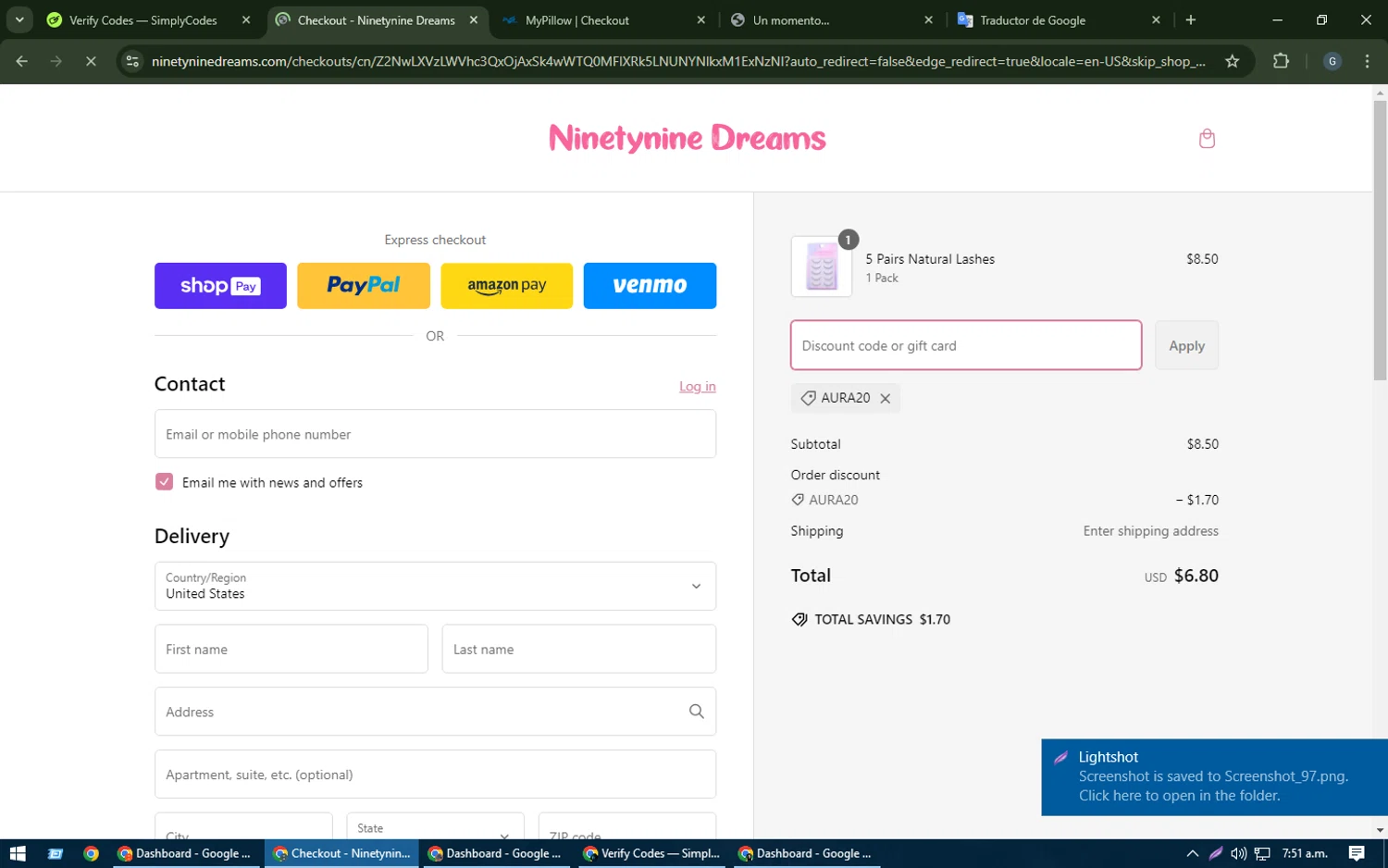Viewport: 1388px width, 868px height.
Task: Switch to Un momento tab
Action: pos(791,19)
